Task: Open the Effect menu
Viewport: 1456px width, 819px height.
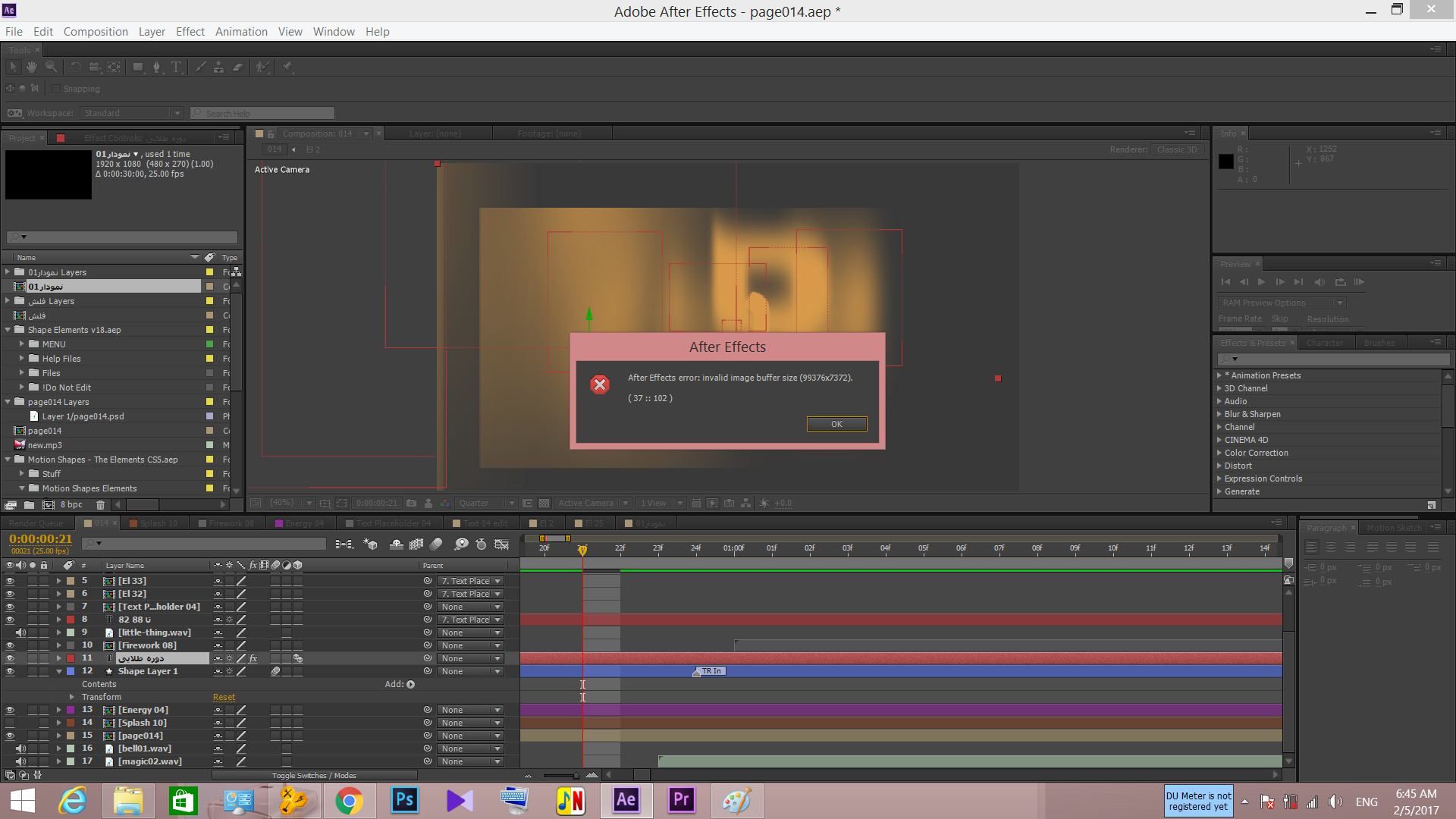Action: [190, 31]
